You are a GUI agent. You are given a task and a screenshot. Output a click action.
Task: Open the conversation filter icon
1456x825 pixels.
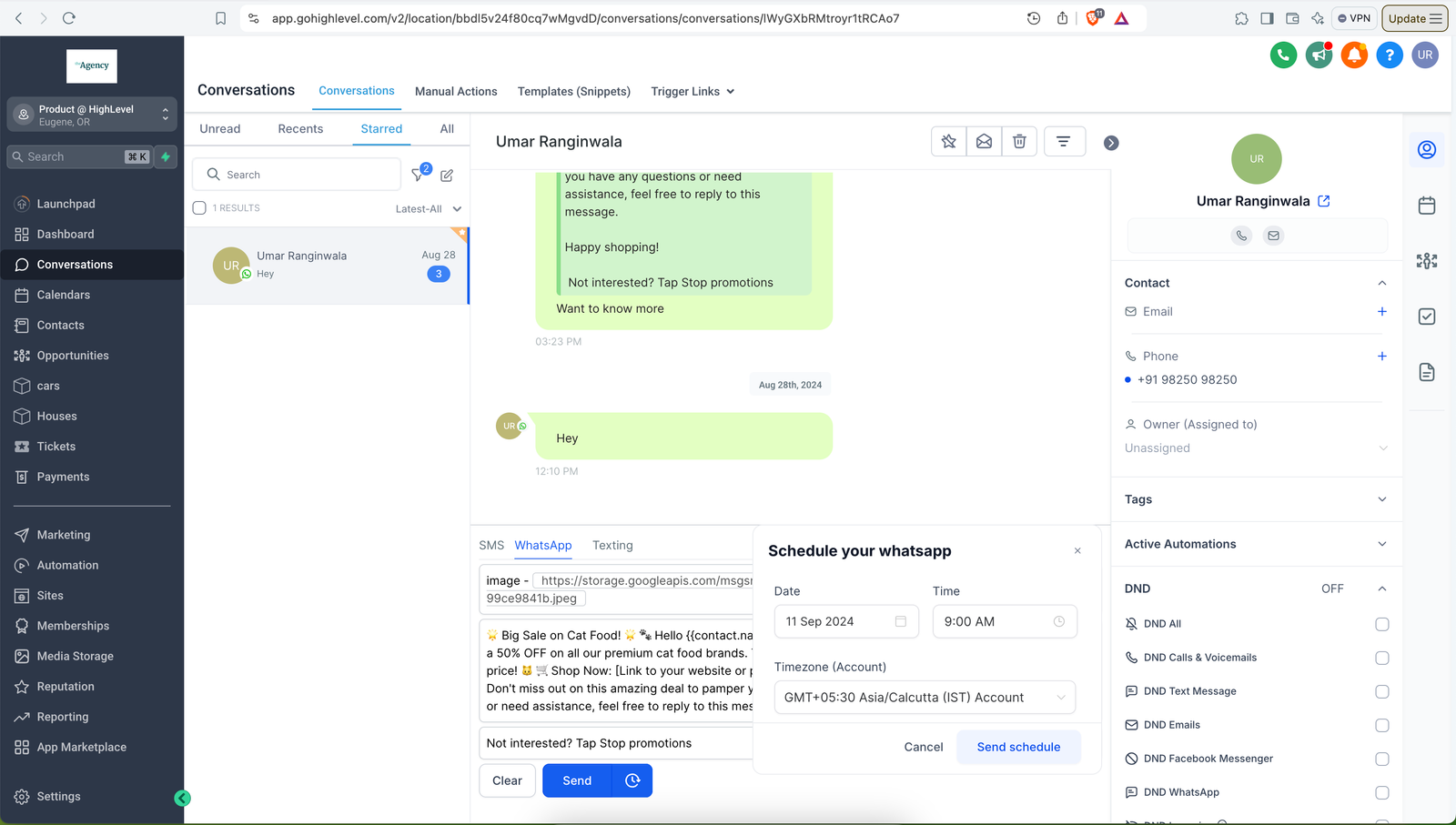[1063, 141]
